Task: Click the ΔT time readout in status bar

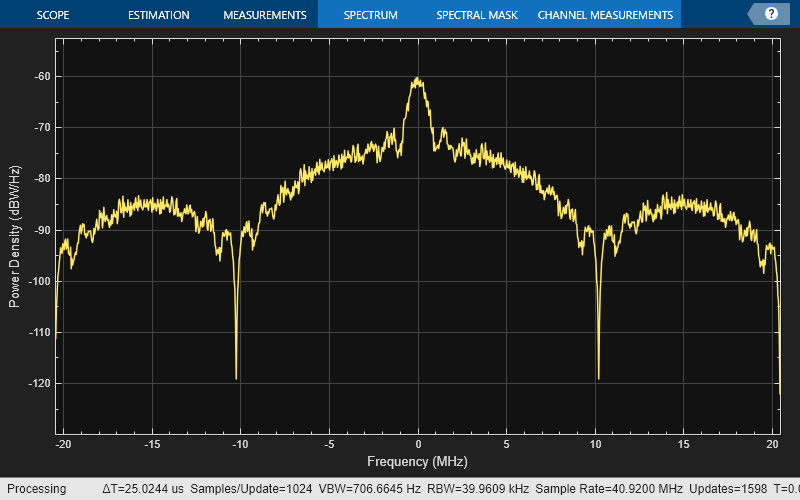Action: (x=141, y=489)
